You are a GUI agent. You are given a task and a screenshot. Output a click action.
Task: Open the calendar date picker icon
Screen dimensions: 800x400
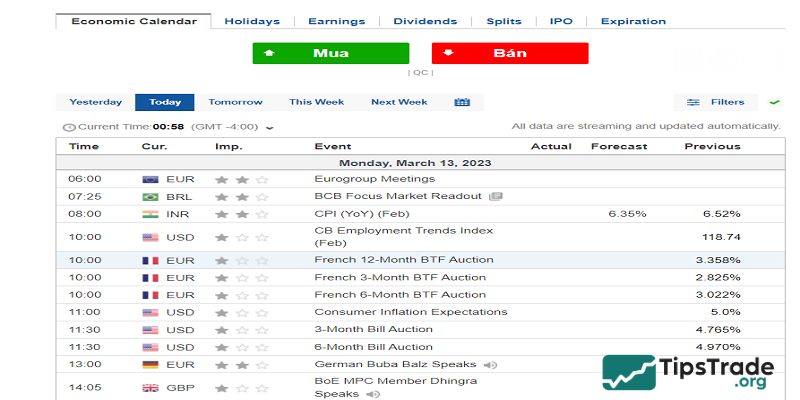(x=462, y=102)
